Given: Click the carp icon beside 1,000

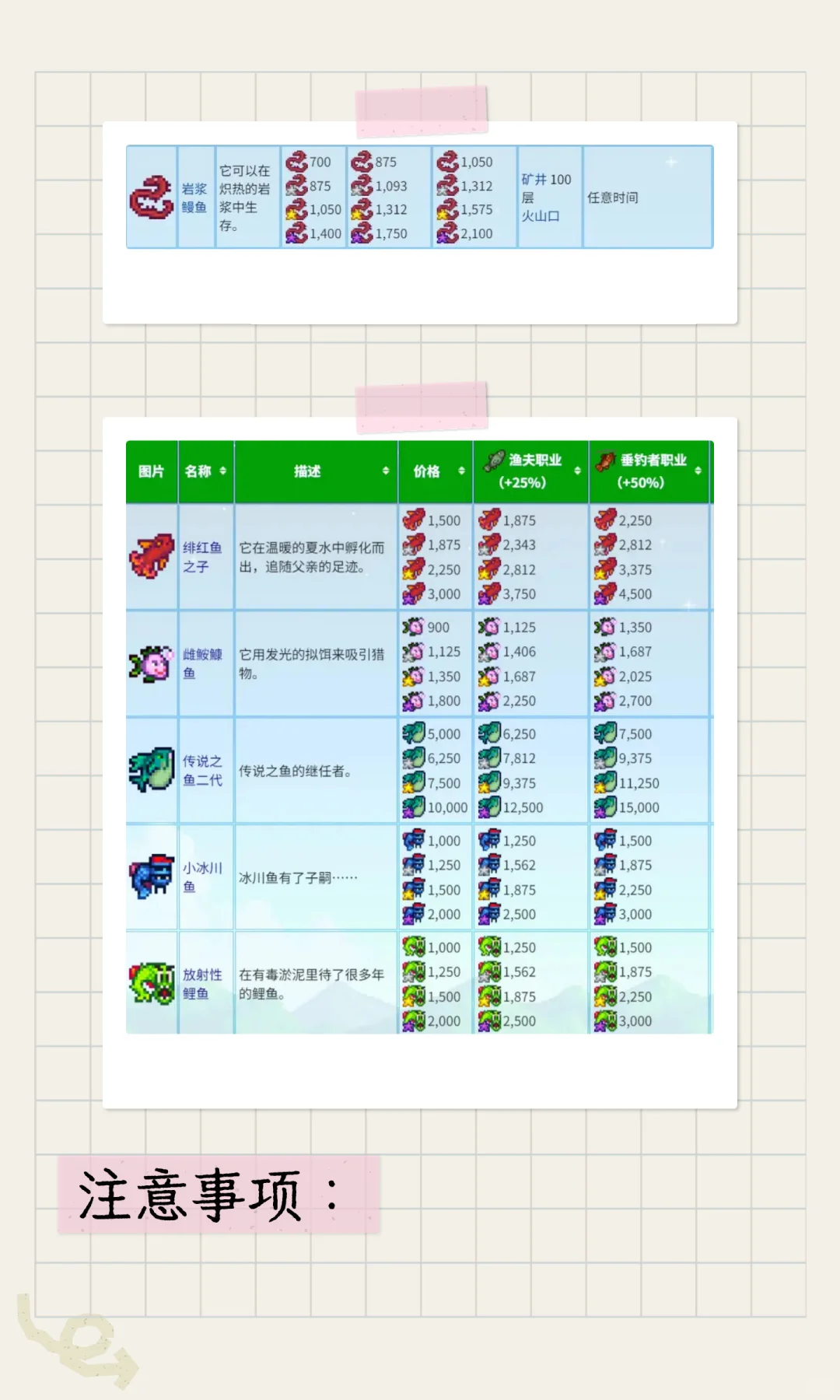Looking at the screenshot, I should click(414, 947).
